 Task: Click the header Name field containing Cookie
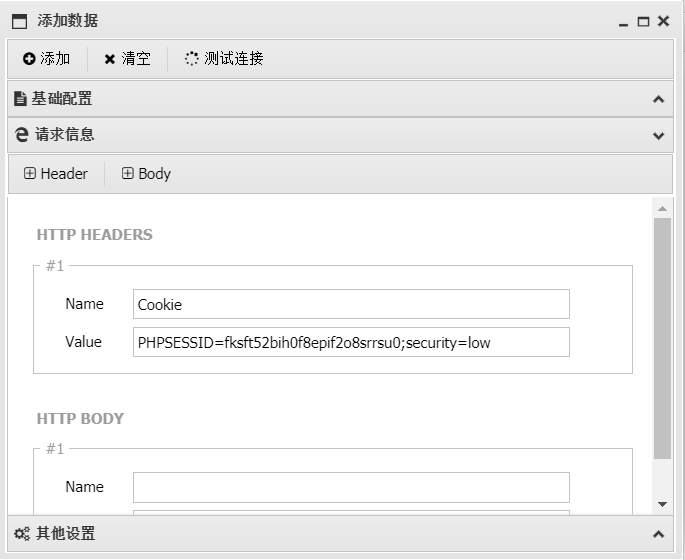pyautogui.click(x=350, y=304)
